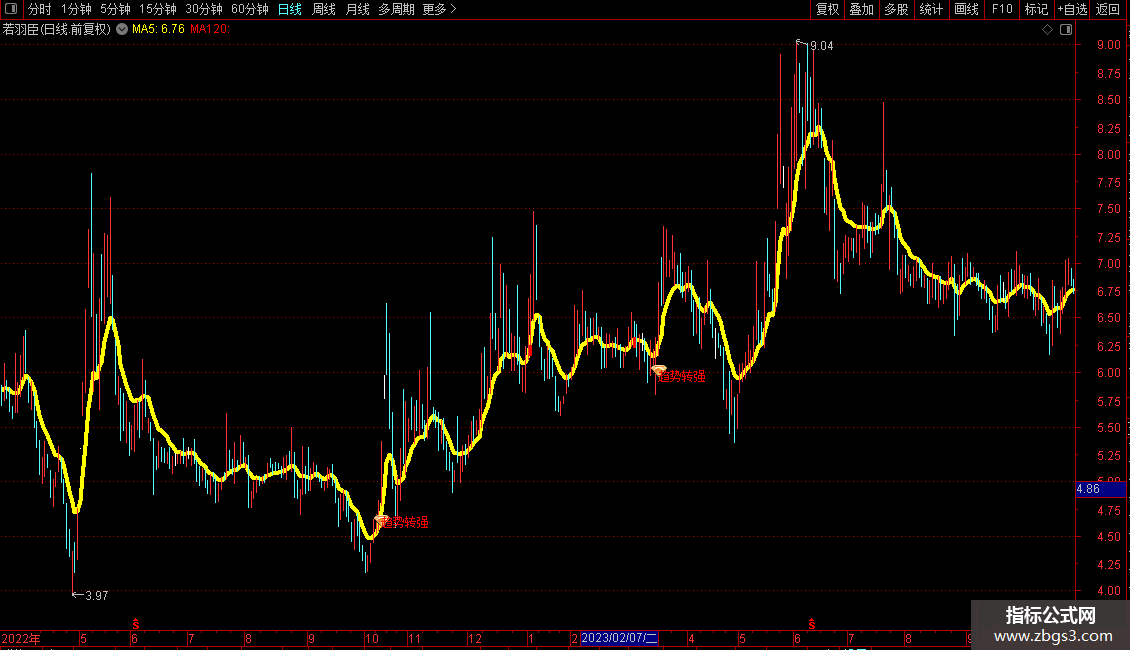Select the 15分钟 period tab
The image size is (1130, 650).
click(157, 9)
